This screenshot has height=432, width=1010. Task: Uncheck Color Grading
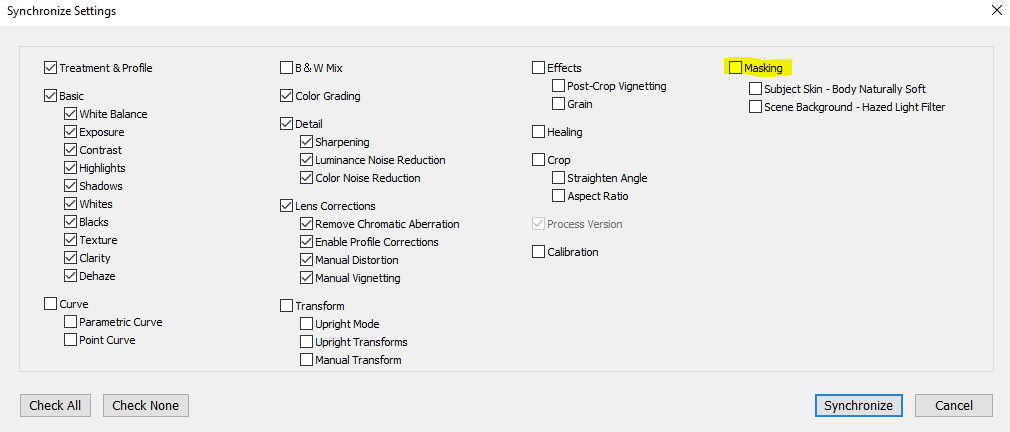(286, 96)
